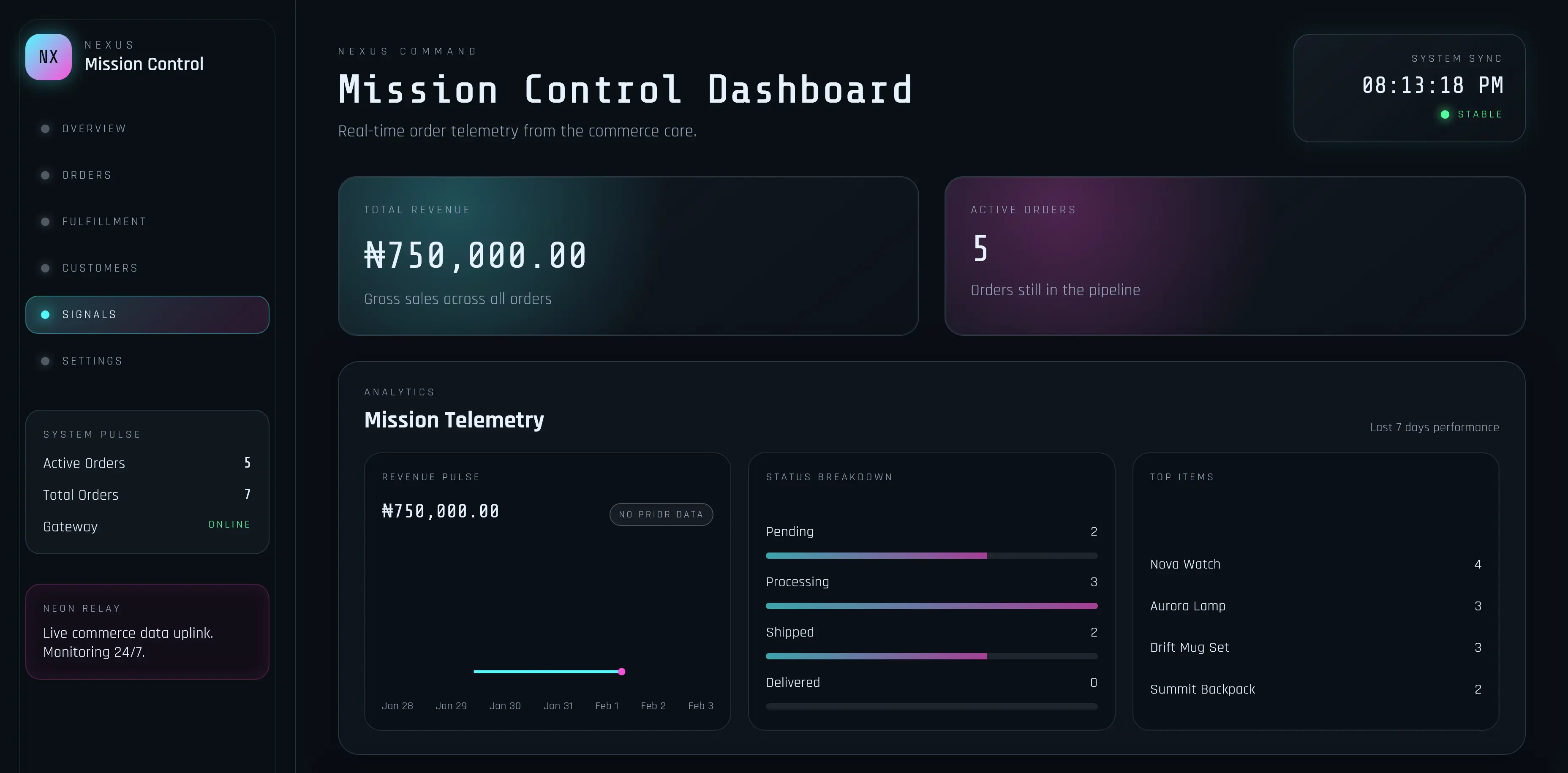
Task: Click the Processing status progress bar
Action: pos(931,606)
